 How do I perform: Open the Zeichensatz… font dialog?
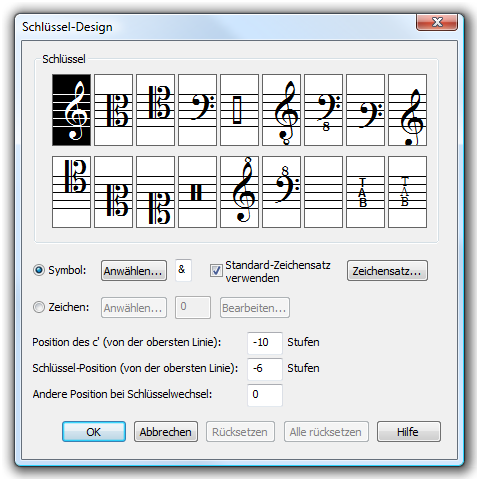(x=387, y=271)
